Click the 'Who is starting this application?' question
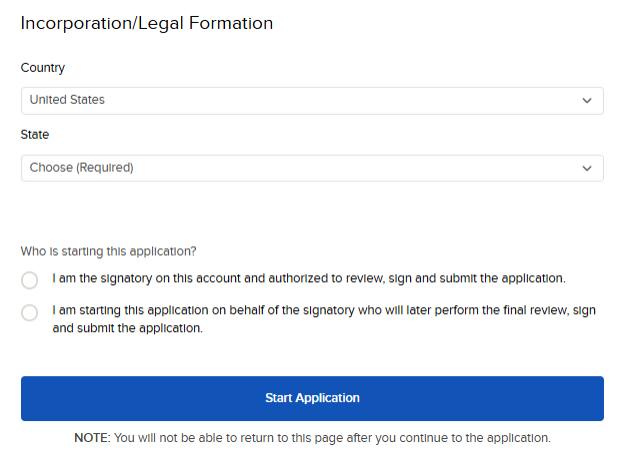 pos(109,251)
